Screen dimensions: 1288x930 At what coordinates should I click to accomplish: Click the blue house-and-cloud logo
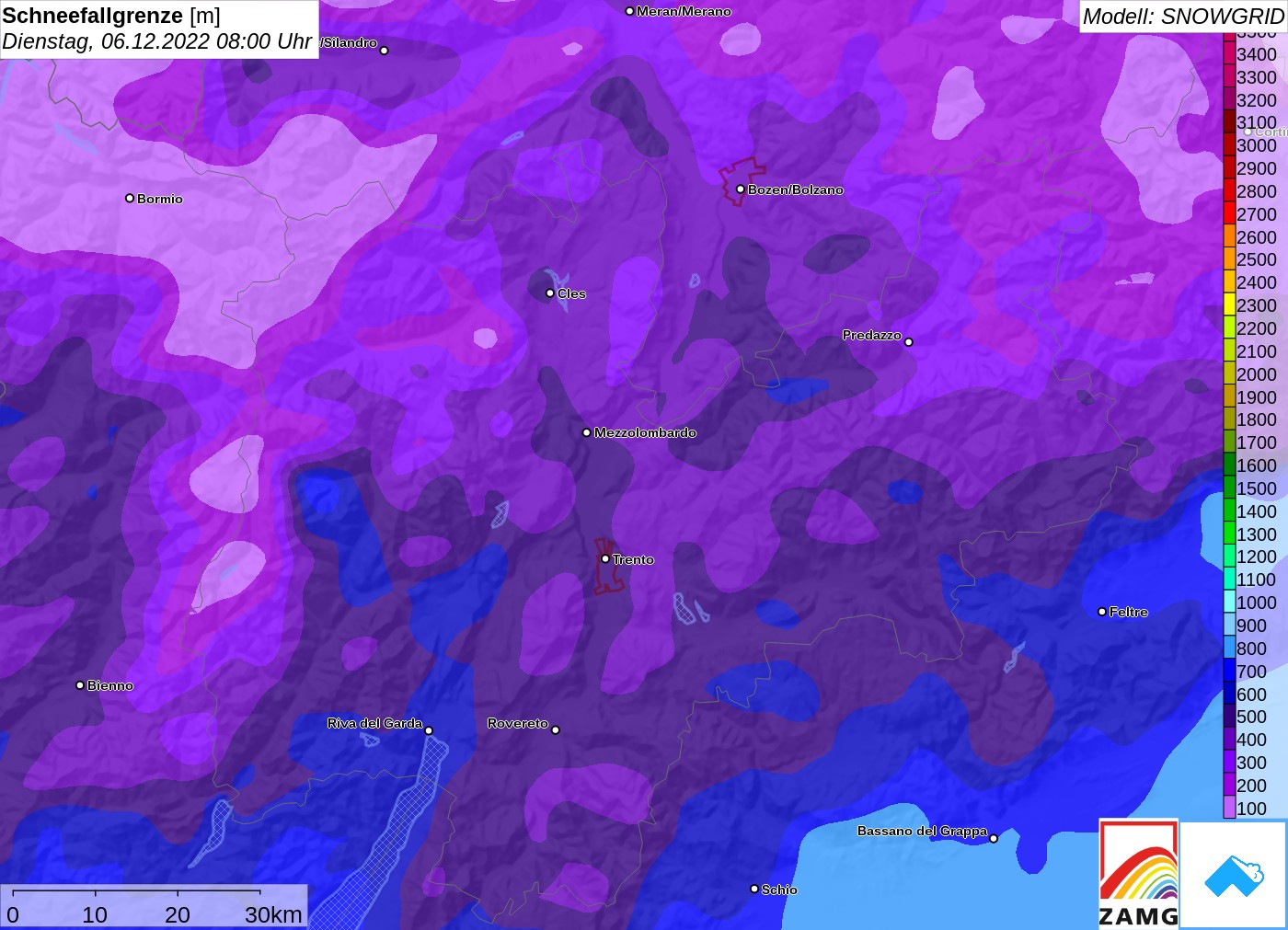tap(1234, 875)
